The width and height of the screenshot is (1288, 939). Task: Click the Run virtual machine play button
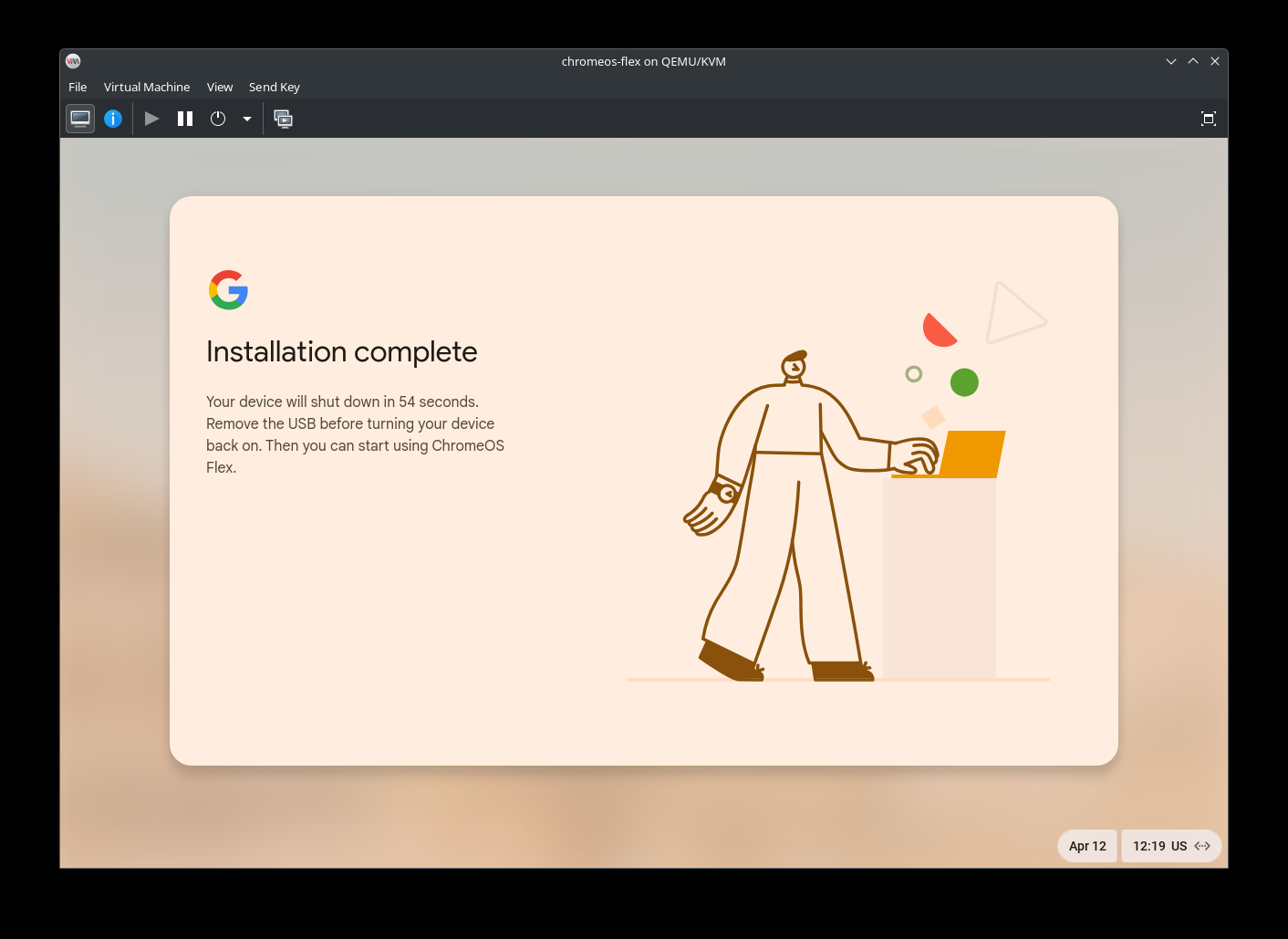pos(152,119)
